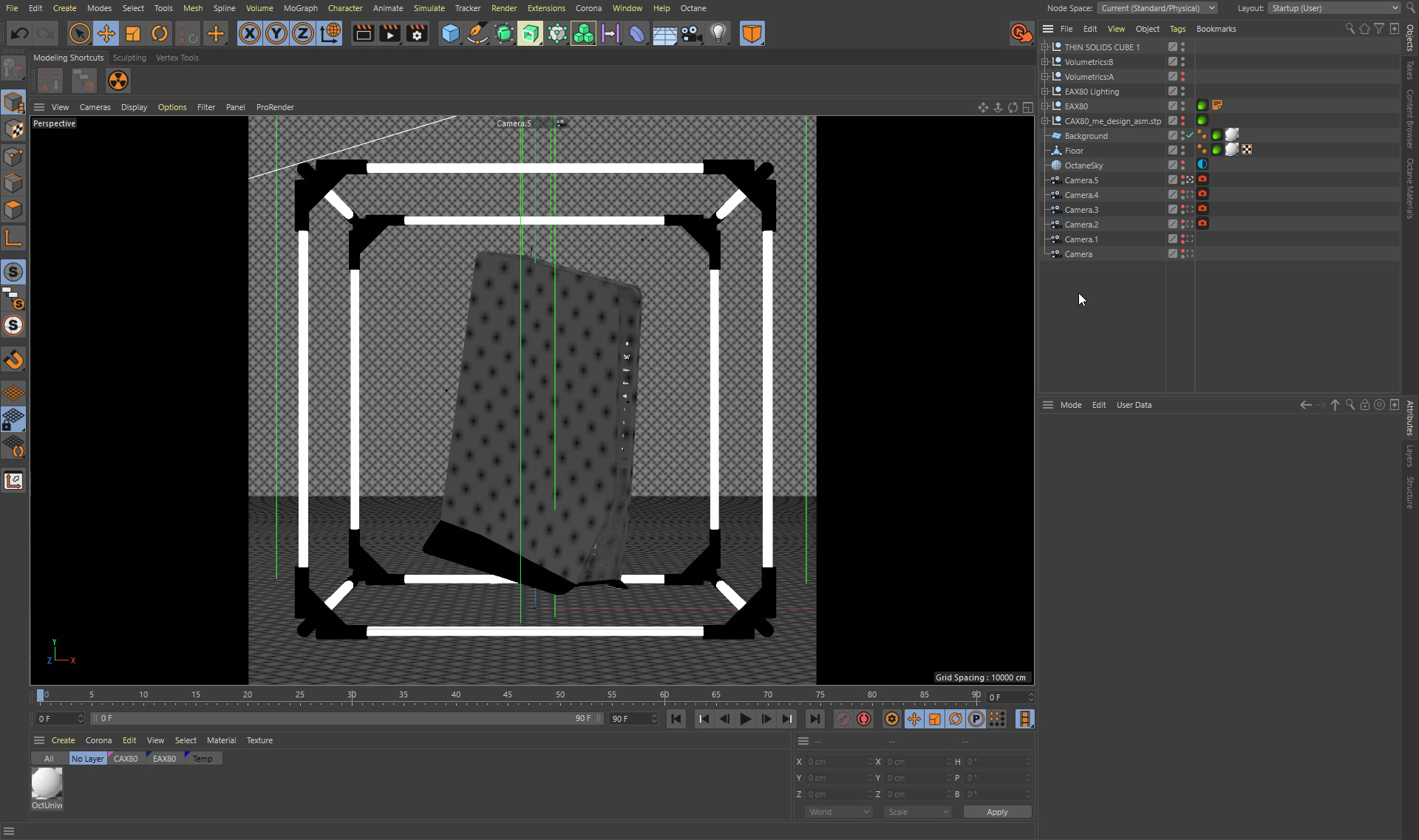Click the Octane live viewer icon

(1021, 33)
